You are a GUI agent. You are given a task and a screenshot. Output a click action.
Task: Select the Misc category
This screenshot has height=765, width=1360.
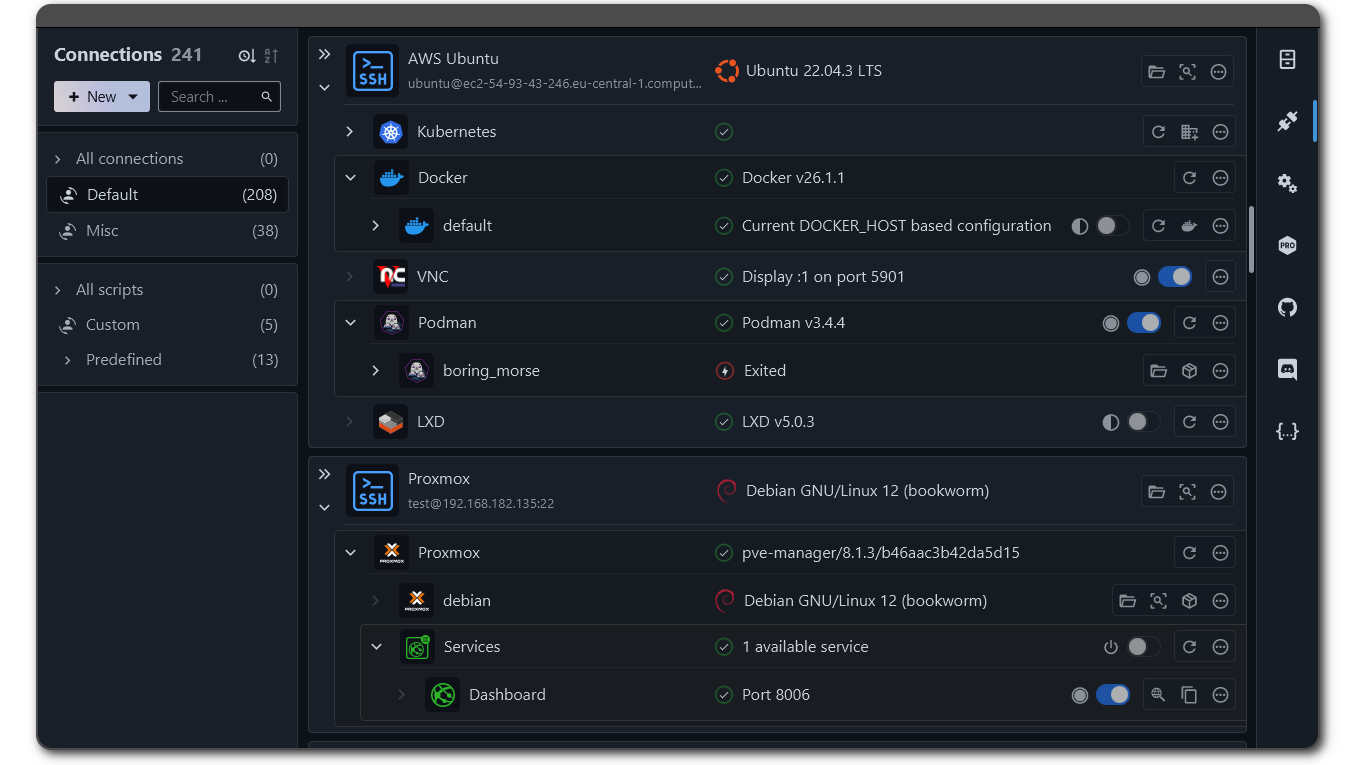coord(102,231)
